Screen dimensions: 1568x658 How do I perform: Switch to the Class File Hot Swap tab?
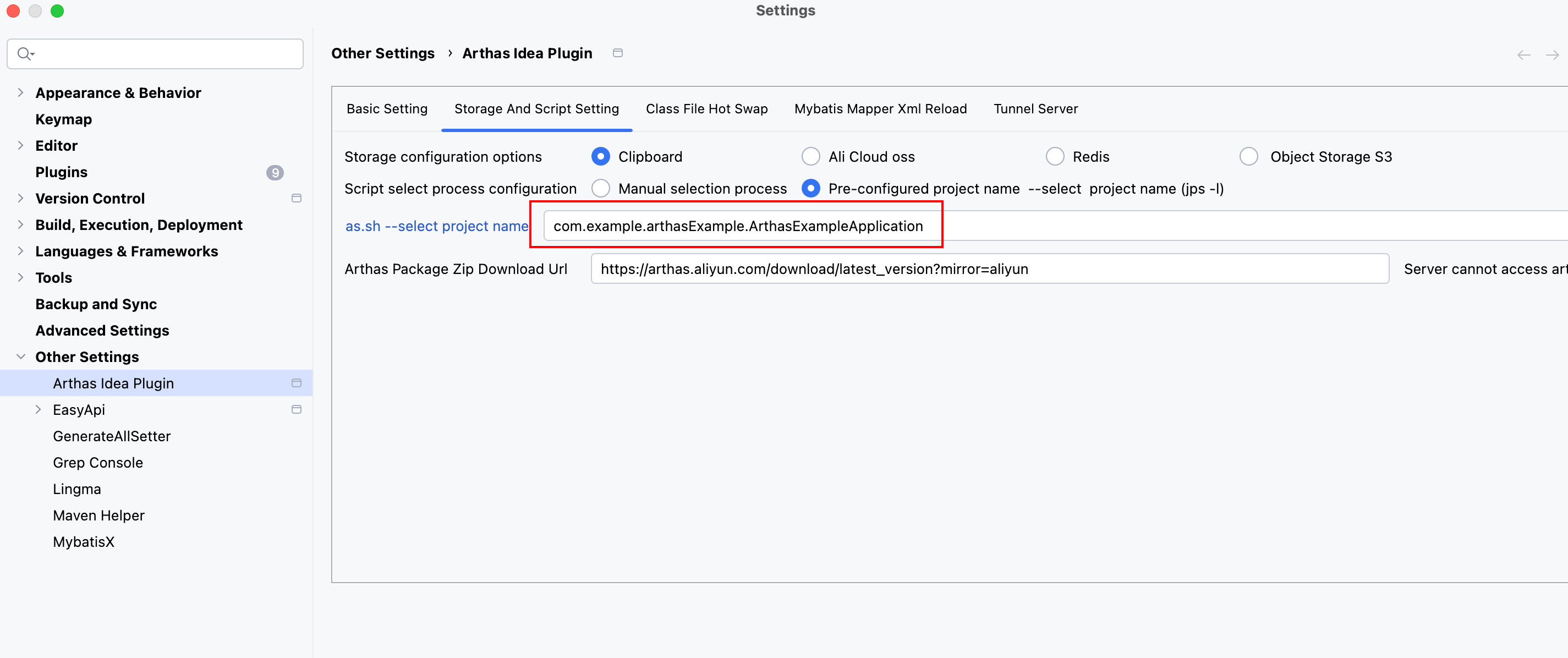[x=706, y=109]
